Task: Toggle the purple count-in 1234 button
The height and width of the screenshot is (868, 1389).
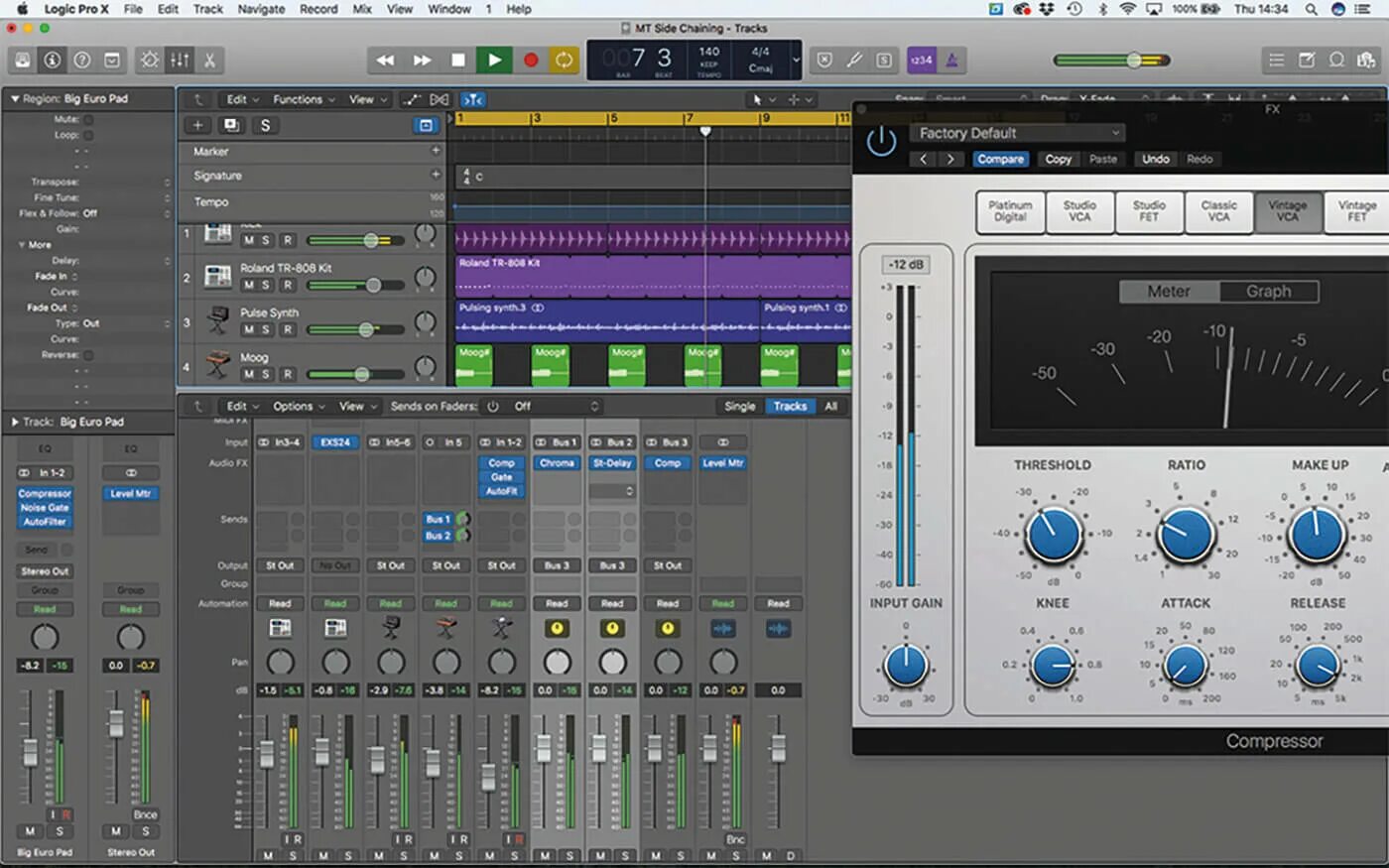Action: click(922, 61)
